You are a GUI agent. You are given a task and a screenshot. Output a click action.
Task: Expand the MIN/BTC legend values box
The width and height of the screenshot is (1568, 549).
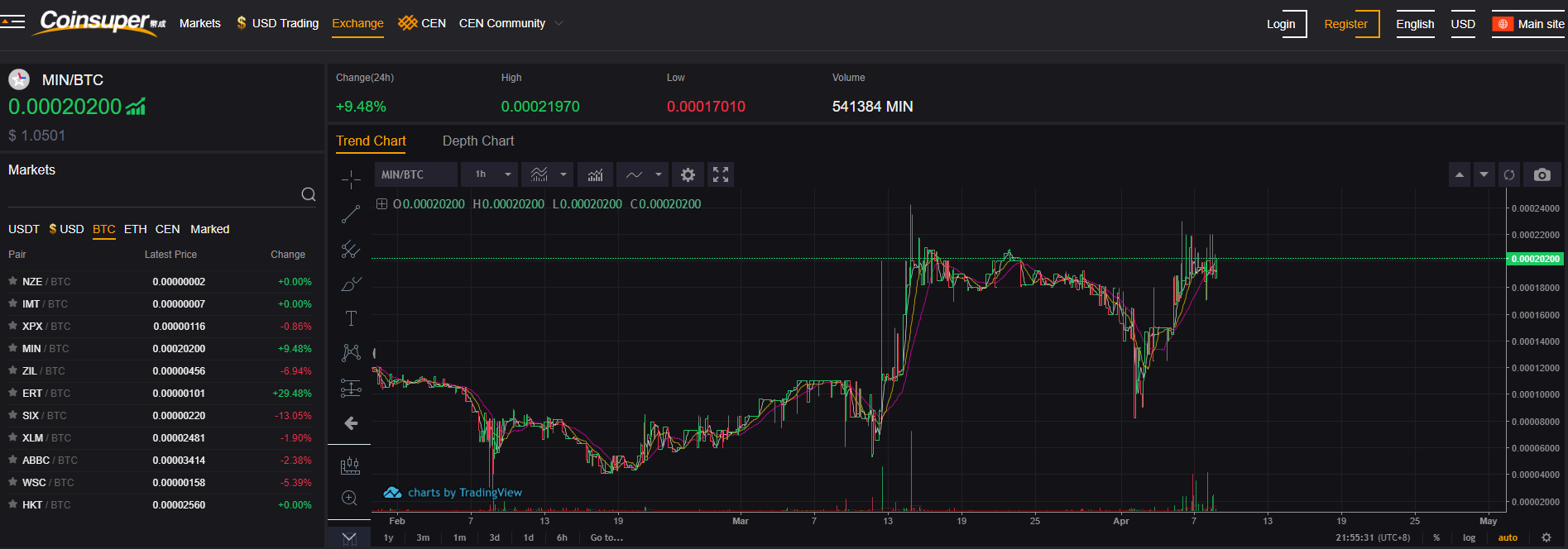coord(381,204)
